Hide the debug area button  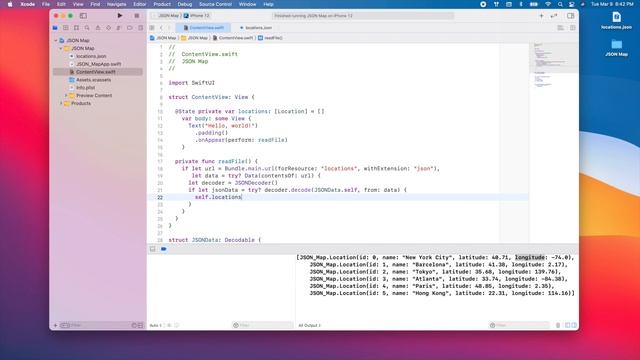(x=153, y=249)
